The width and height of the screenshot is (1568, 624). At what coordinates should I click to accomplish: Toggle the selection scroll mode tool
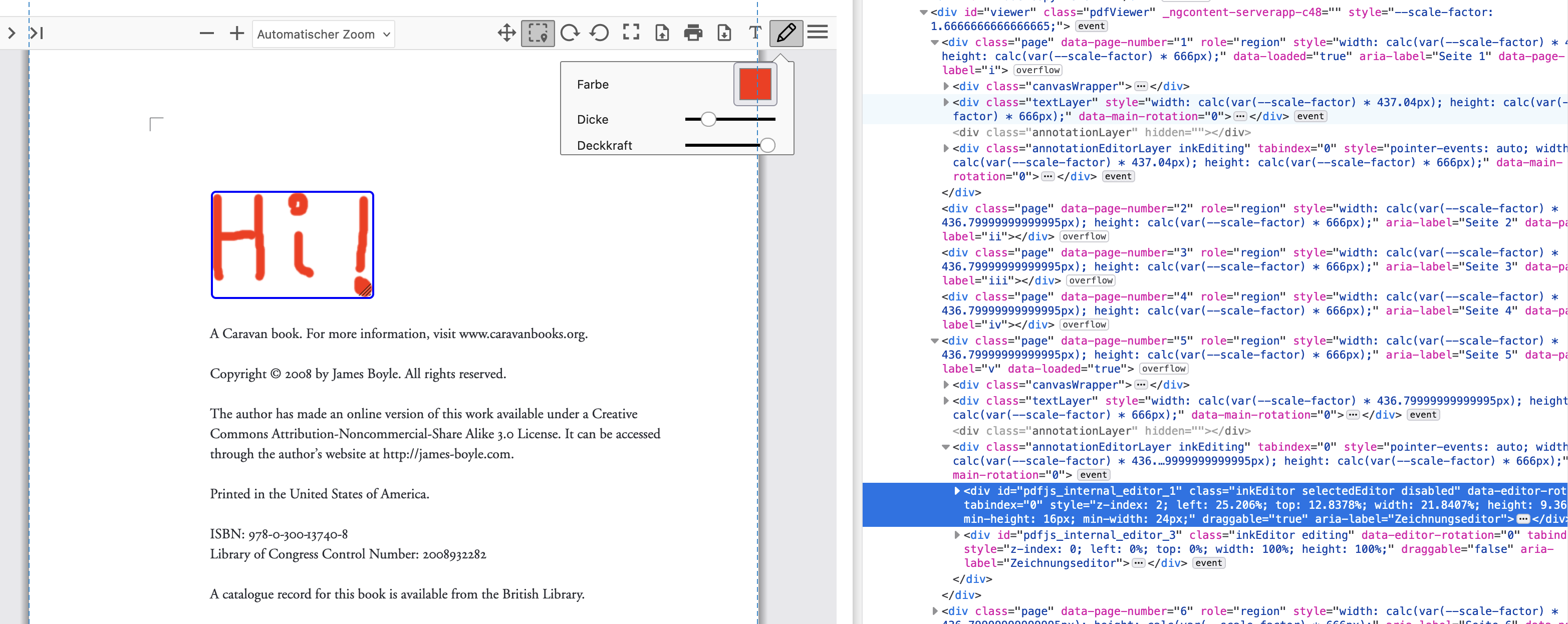(538, 34)
